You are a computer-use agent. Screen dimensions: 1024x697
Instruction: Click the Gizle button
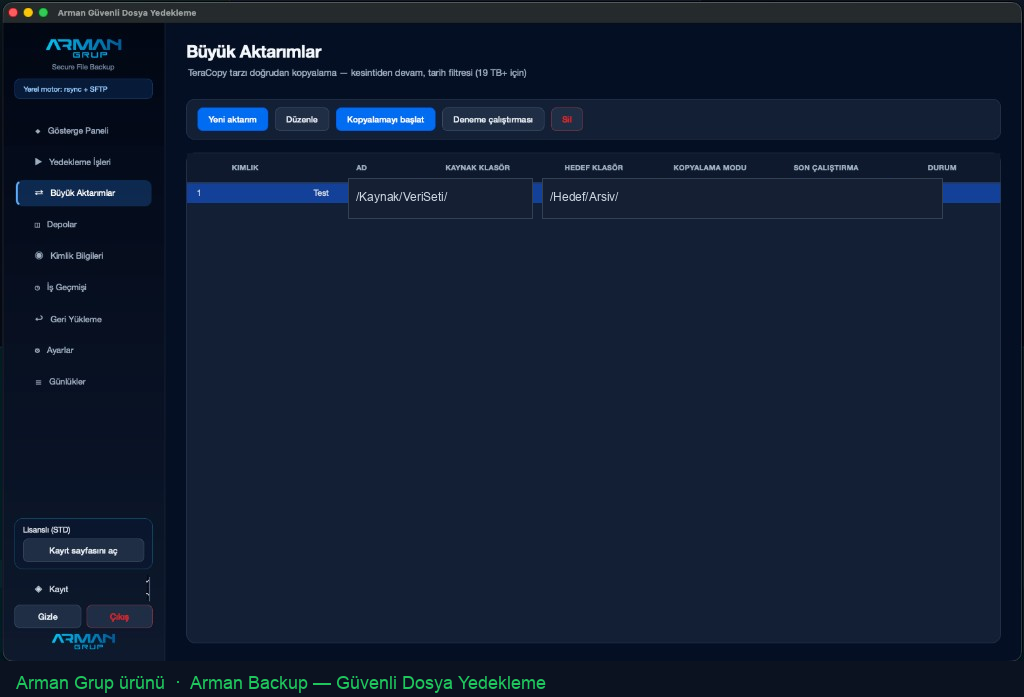tap(48, 617)
